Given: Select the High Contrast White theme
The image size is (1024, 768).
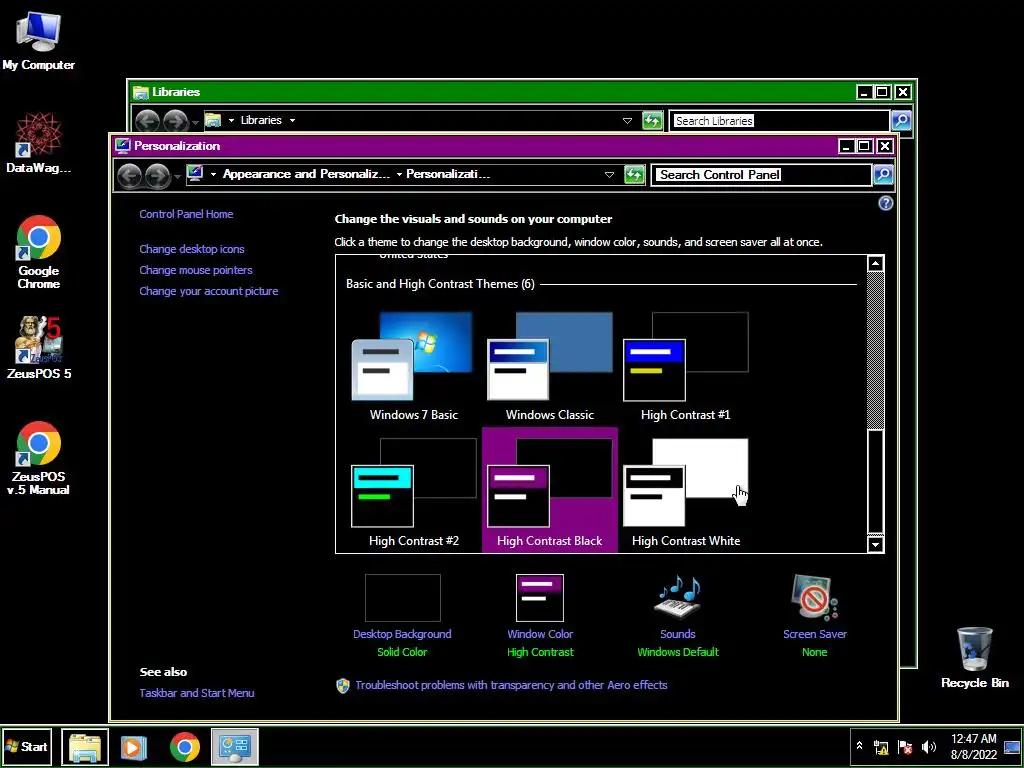Looking at the screenshot, I should tap(685, 492).
